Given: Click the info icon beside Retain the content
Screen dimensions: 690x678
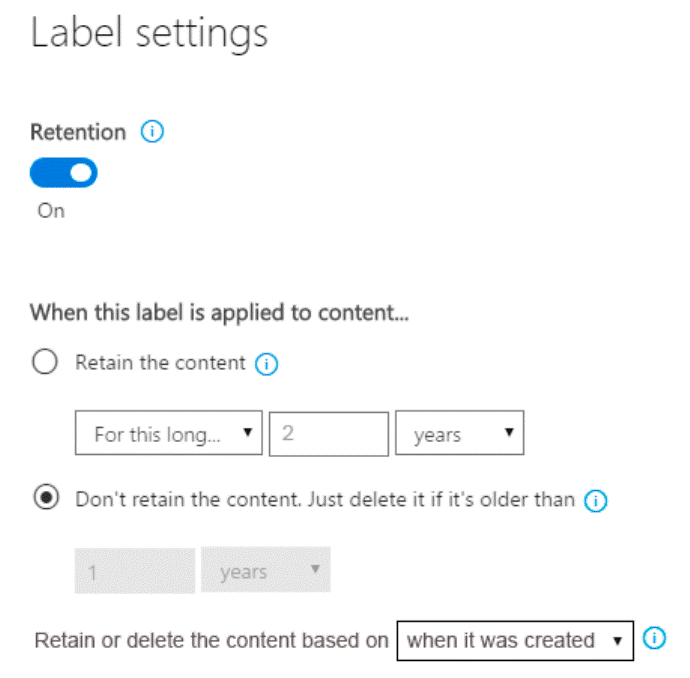Looking at the screenshot, I should [266, 364].
